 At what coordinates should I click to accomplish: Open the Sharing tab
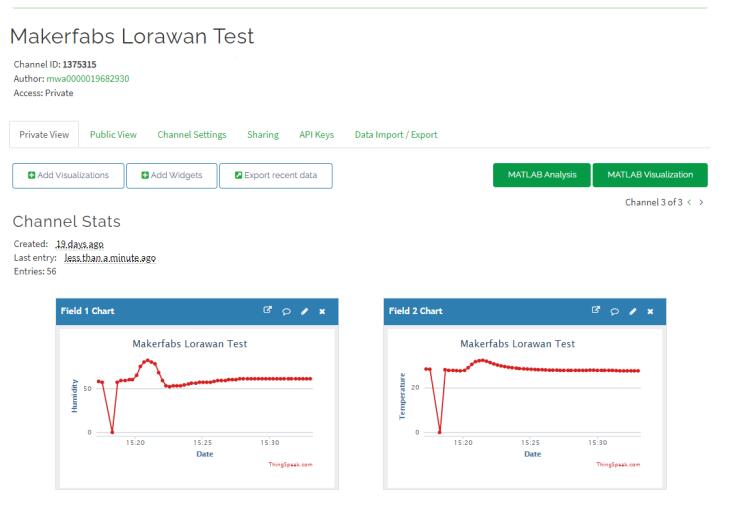pyautogui.click(x=263, y=135)
